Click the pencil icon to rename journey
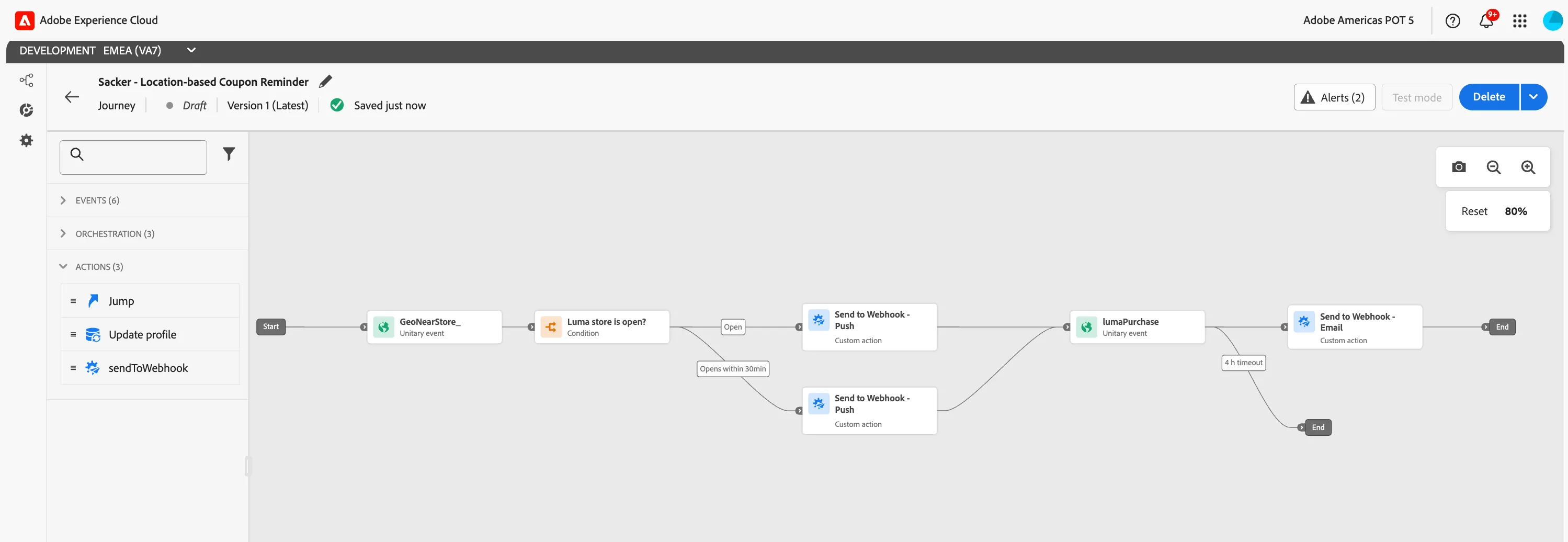The height and width of the screenshot is (542, 1568). click(326, 81)
